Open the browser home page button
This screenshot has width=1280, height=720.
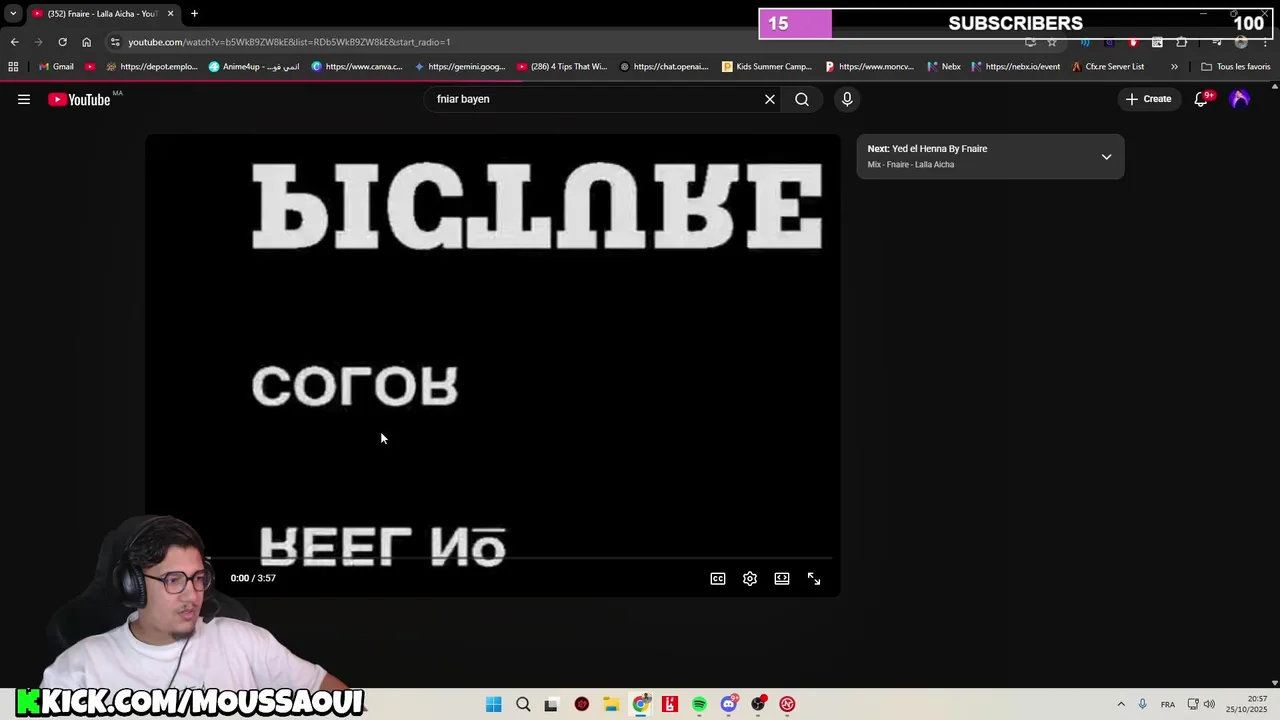click(86, 42)
